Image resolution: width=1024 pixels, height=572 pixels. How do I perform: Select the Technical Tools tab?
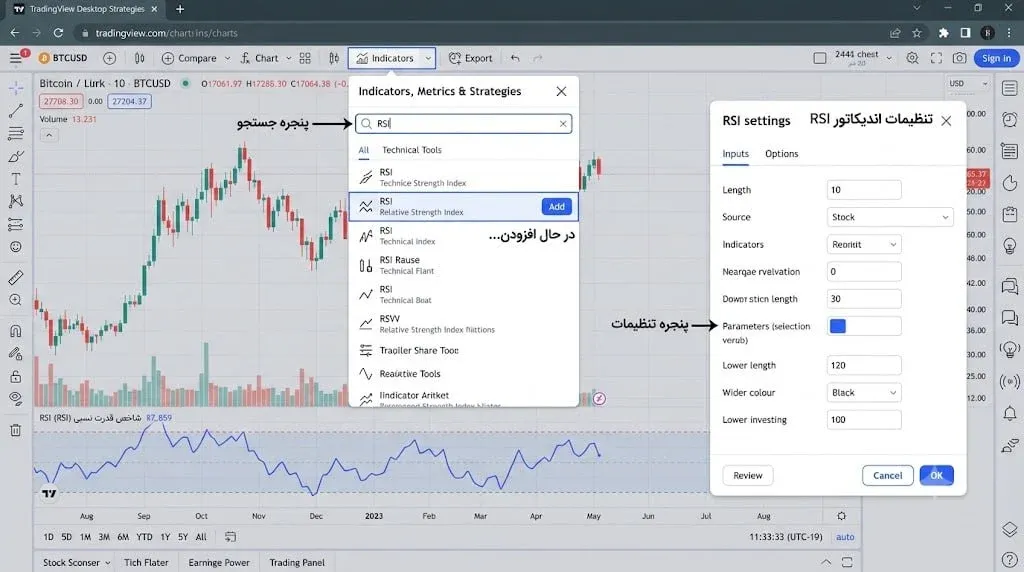[411, 150]
